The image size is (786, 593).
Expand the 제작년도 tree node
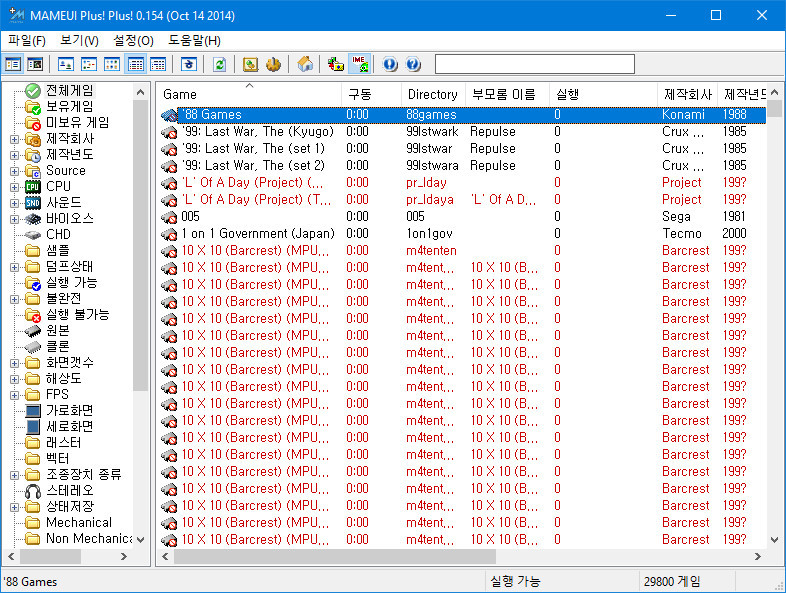(x=15, y=155)
